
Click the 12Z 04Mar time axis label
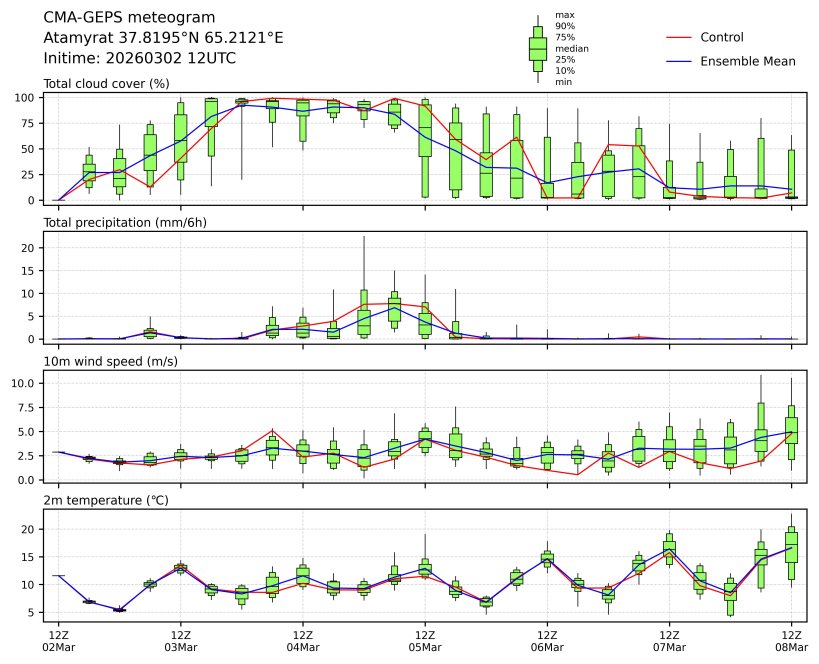(x=302, y=641)
